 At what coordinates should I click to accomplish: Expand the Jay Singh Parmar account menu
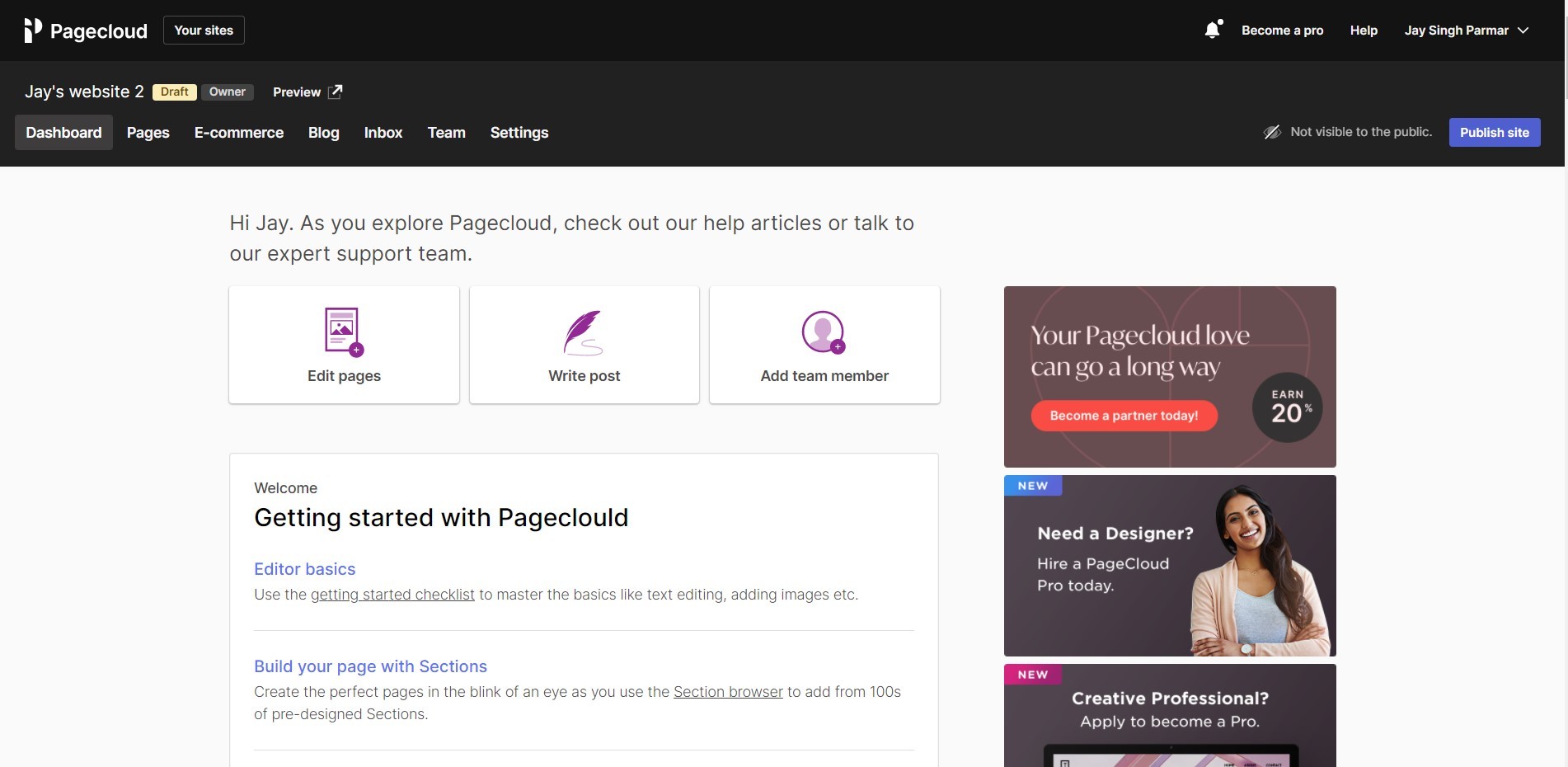coord(1466,31)
